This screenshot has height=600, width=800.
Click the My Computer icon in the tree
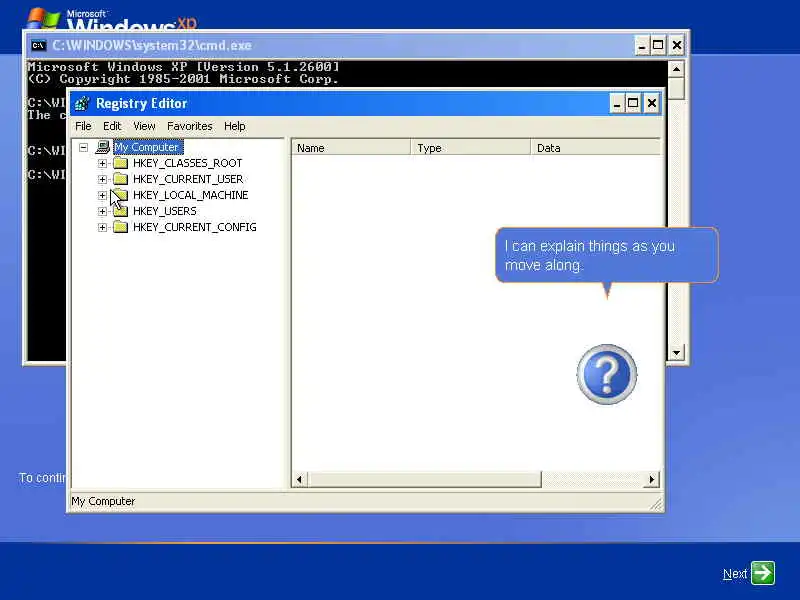(x=103, y=147)
